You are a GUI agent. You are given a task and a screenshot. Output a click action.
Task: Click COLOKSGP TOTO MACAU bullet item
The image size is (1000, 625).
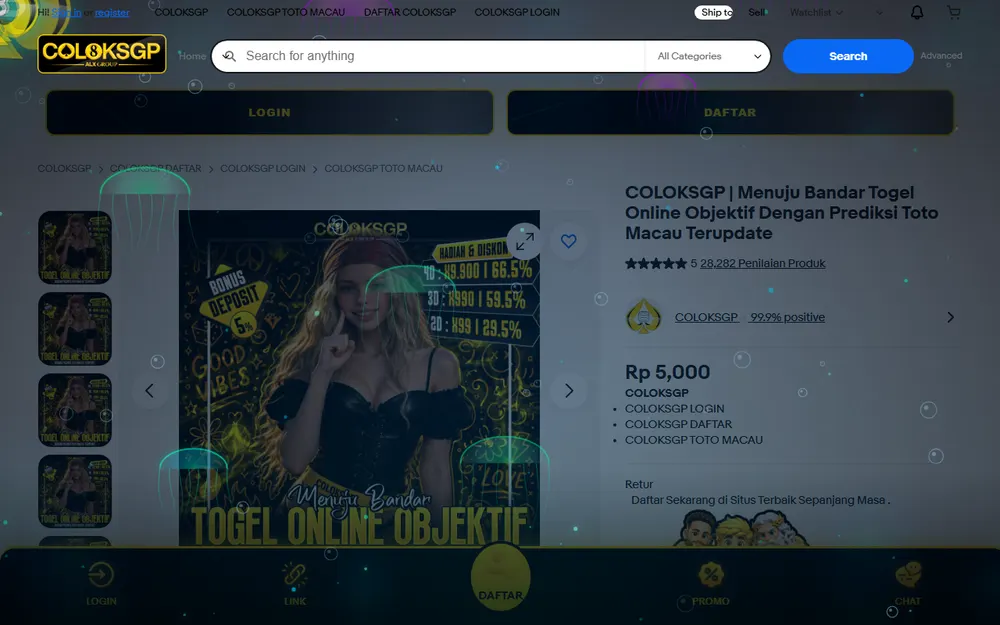click(x=693, y=440)
